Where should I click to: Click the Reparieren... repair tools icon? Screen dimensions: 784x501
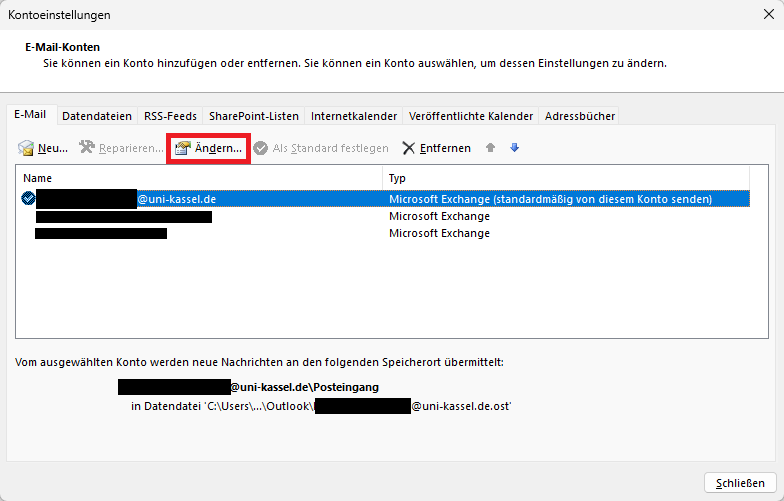[86, 147]
